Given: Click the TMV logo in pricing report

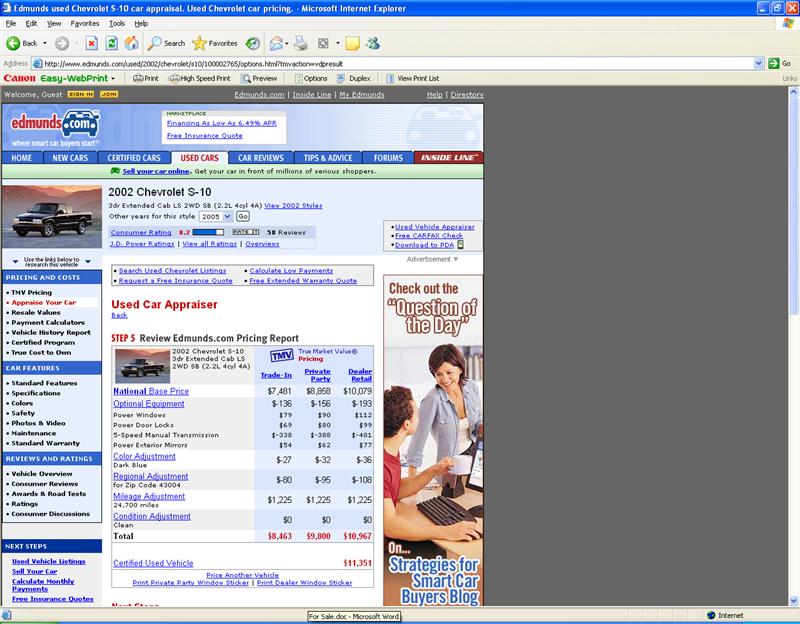Looking at the screenshot, I should click(x=282, y=355).
